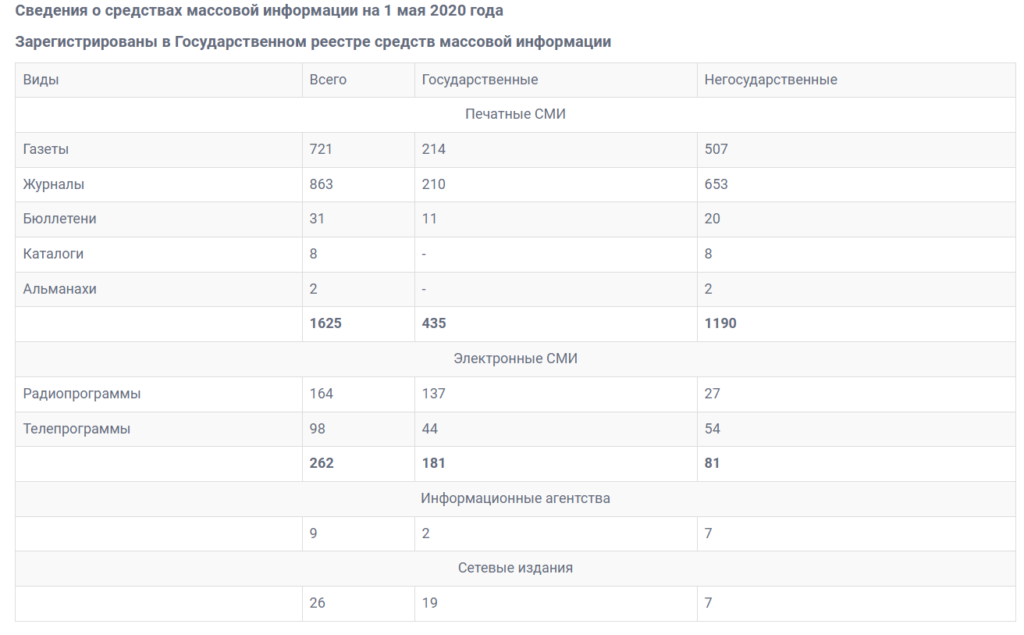Click the 'Виды' column header
Screen dimensions: 1024x635
[41, 80]
